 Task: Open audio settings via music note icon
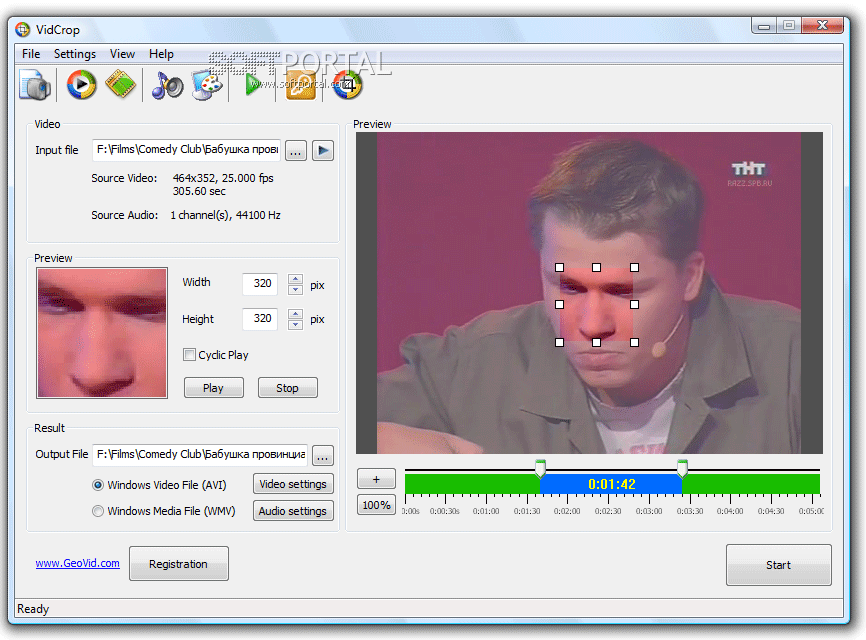pos(167,86)
